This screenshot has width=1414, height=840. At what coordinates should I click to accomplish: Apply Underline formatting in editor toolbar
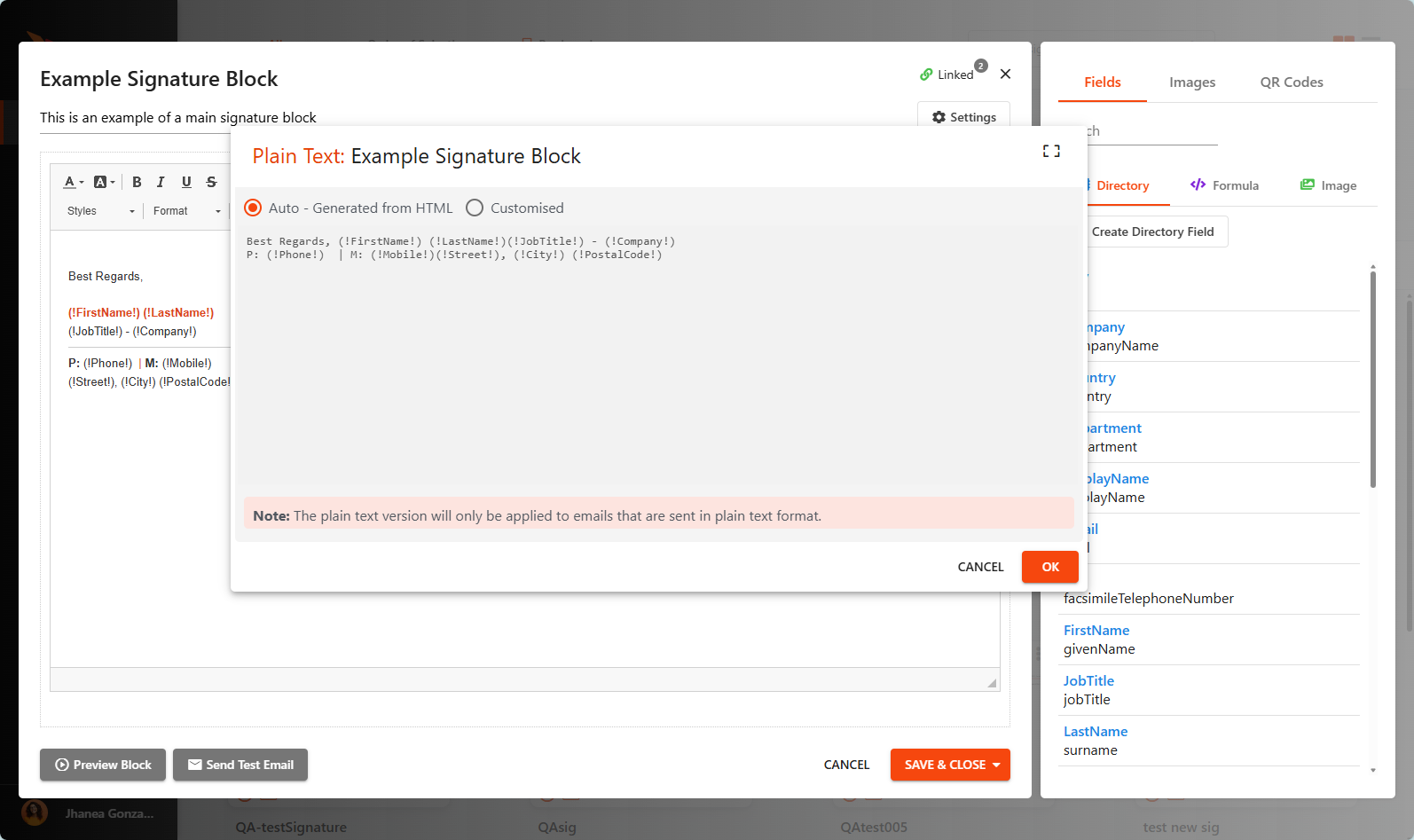(x=186, y=182)
